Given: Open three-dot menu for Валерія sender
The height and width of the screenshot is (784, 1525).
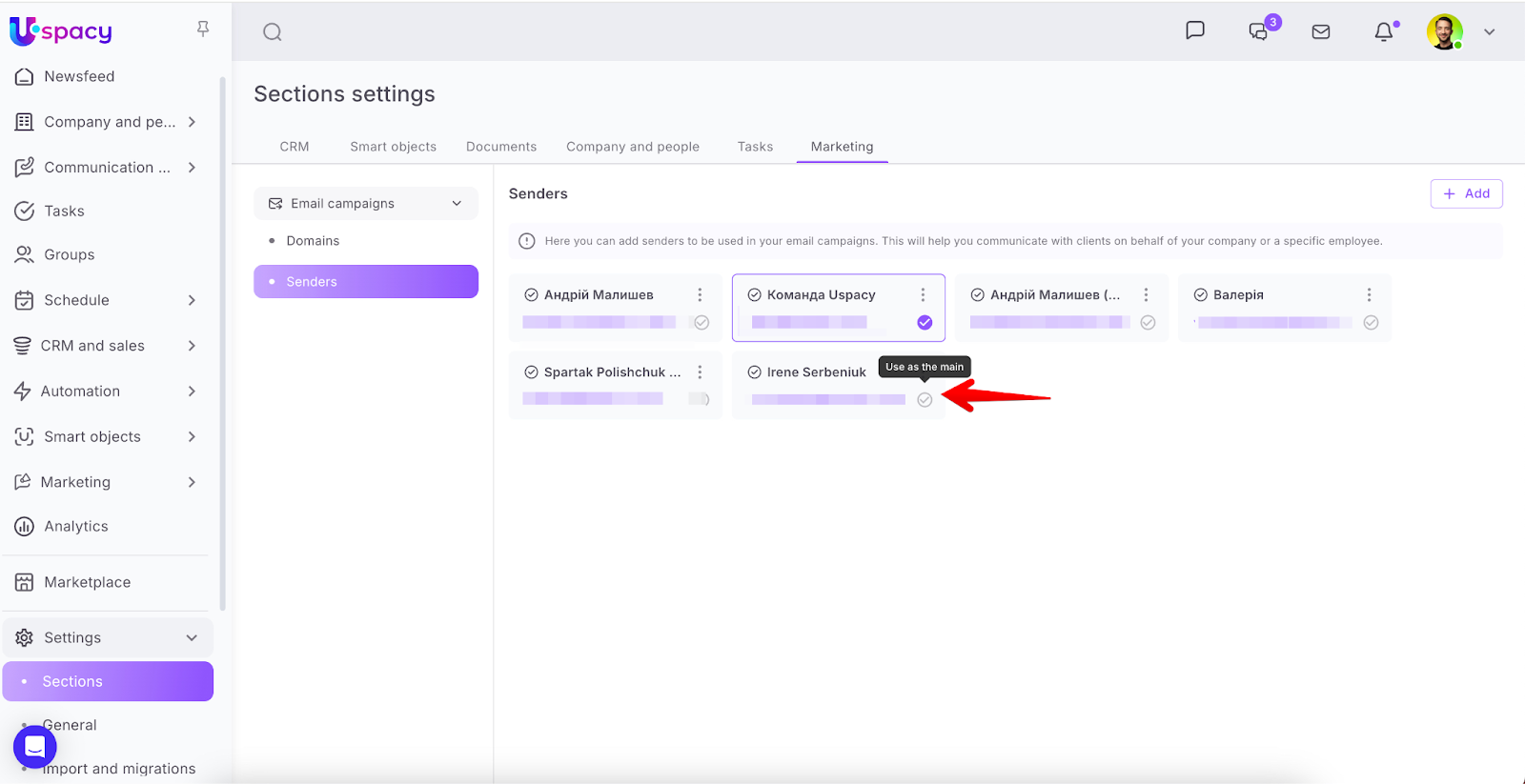Looking at the screenshot, I should click(1369, 295).
